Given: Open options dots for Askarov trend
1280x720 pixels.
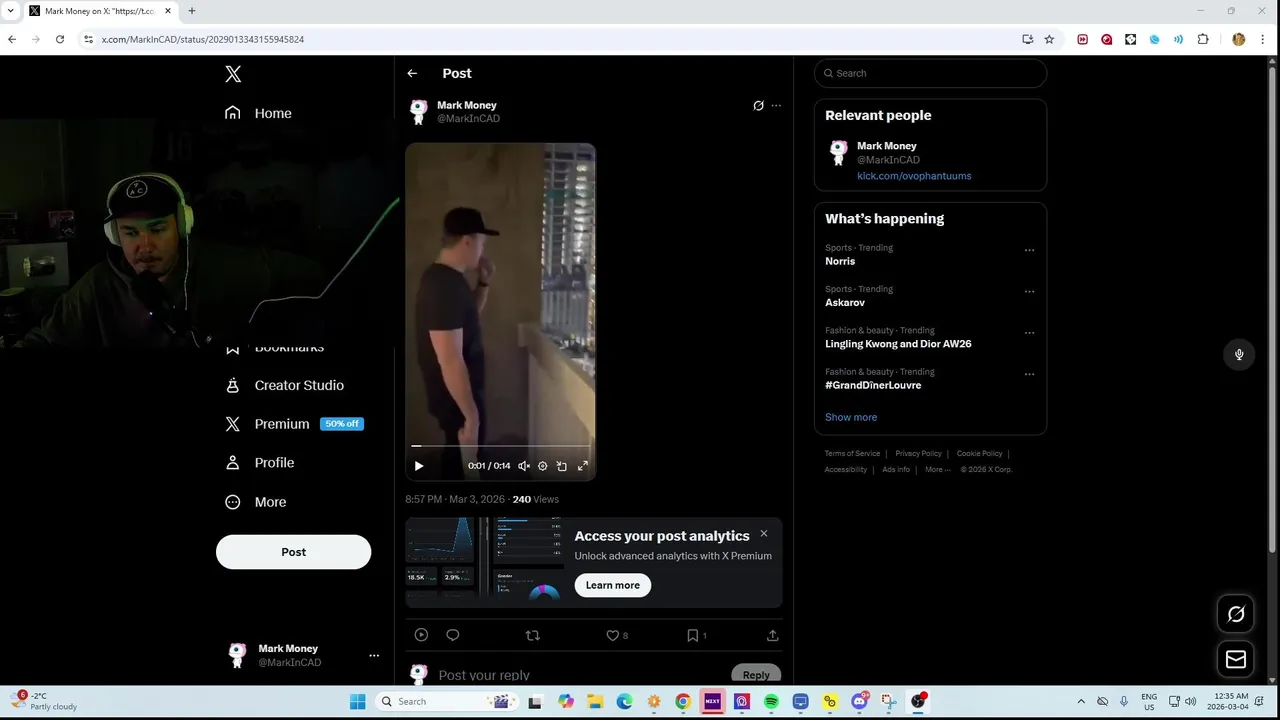Looking at the screenshot, I should click(1029, 292).
